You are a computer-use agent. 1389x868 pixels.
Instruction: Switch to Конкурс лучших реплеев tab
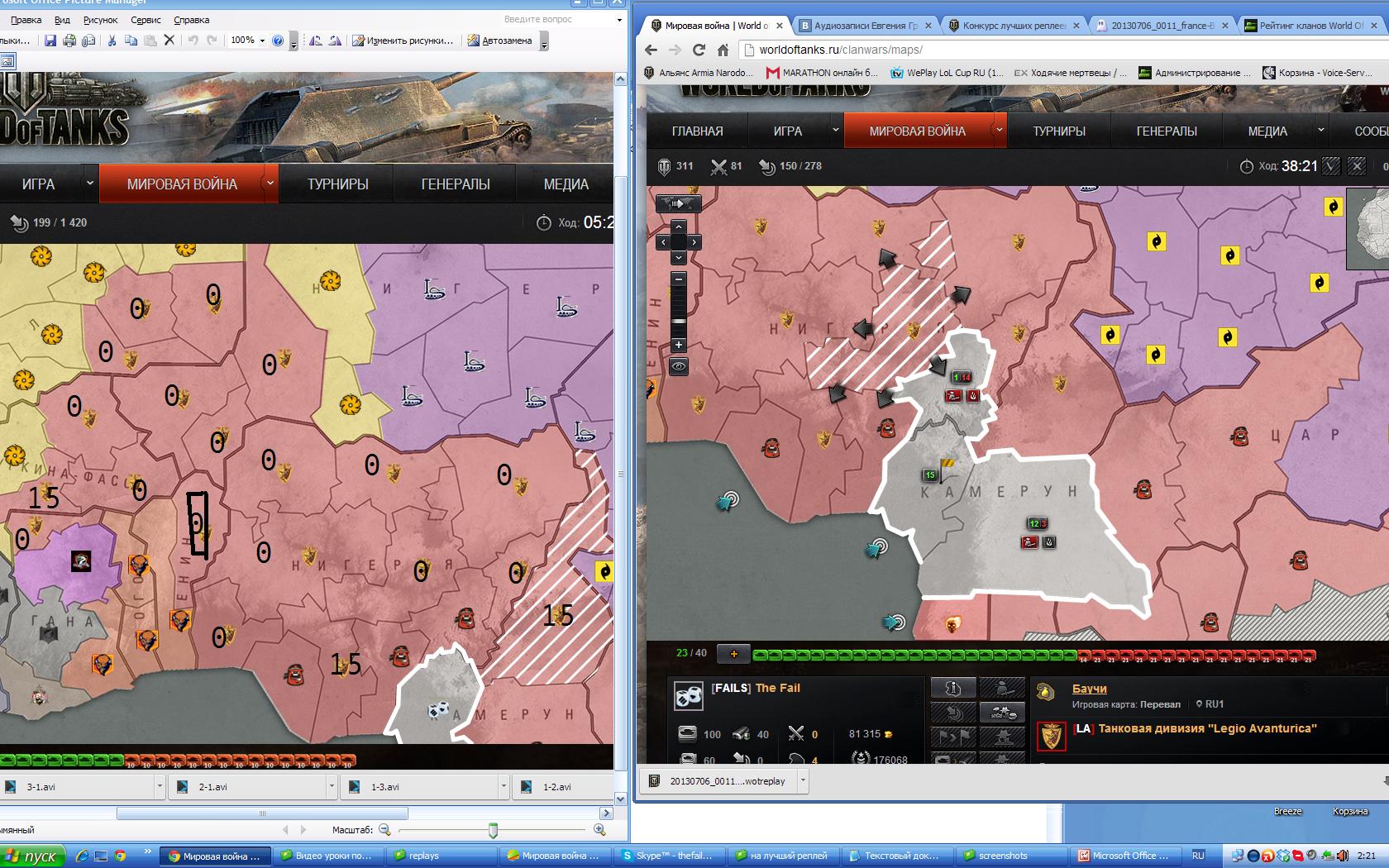1014,26
